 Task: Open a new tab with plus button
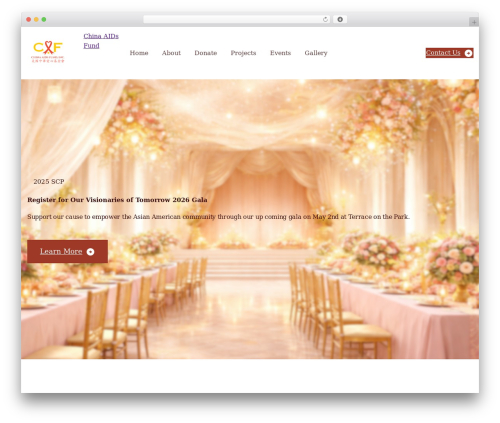474,22
